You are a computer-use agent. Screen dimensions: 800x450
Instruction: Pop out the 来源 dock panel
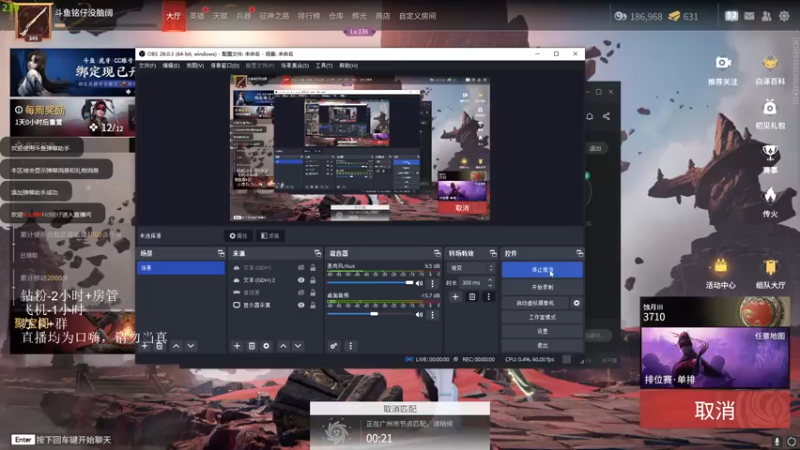pos(318,253)
